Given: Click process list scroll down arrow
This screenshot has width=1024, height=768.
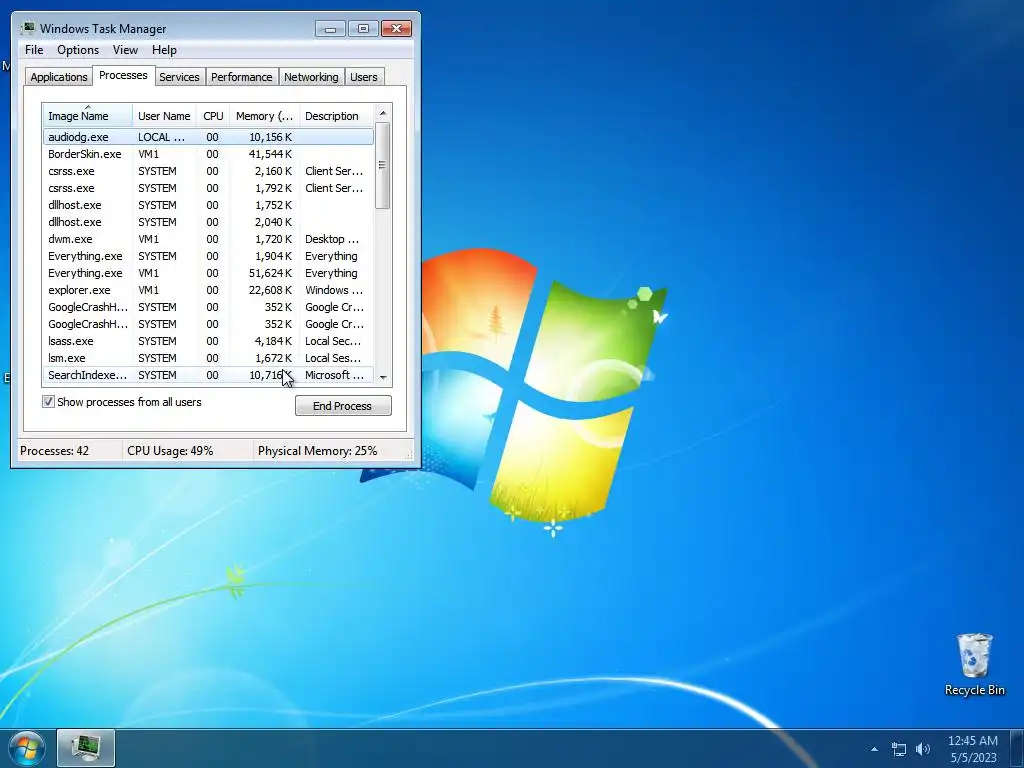Looking at the screenshot, I should 383,377.
